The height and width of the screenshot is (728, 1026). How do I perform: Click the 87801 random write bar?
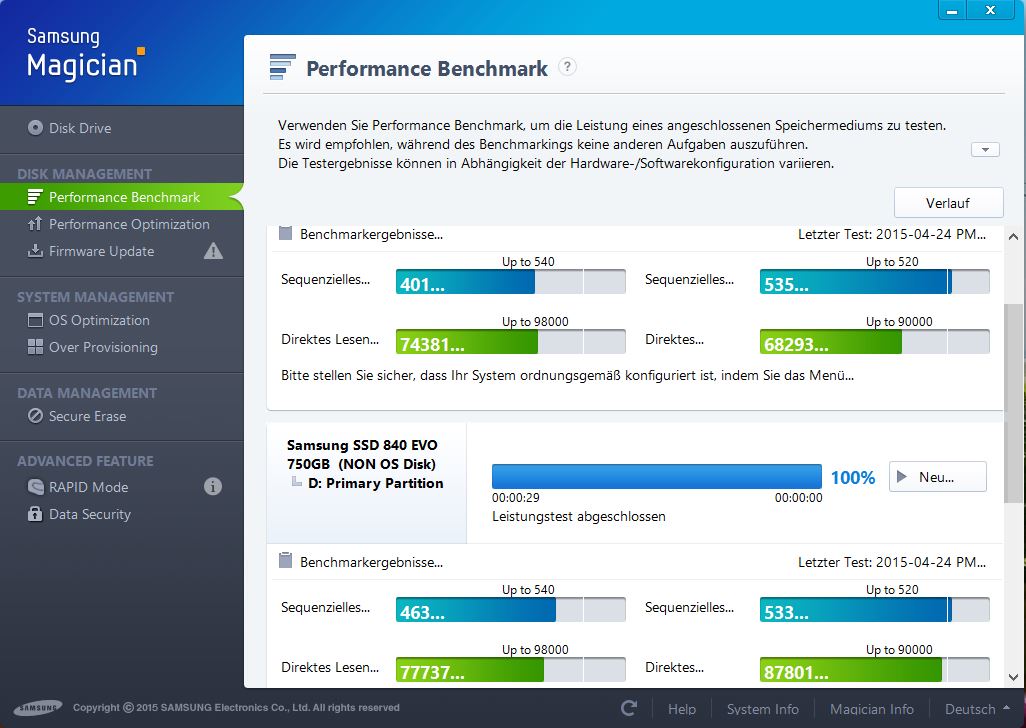874,670
